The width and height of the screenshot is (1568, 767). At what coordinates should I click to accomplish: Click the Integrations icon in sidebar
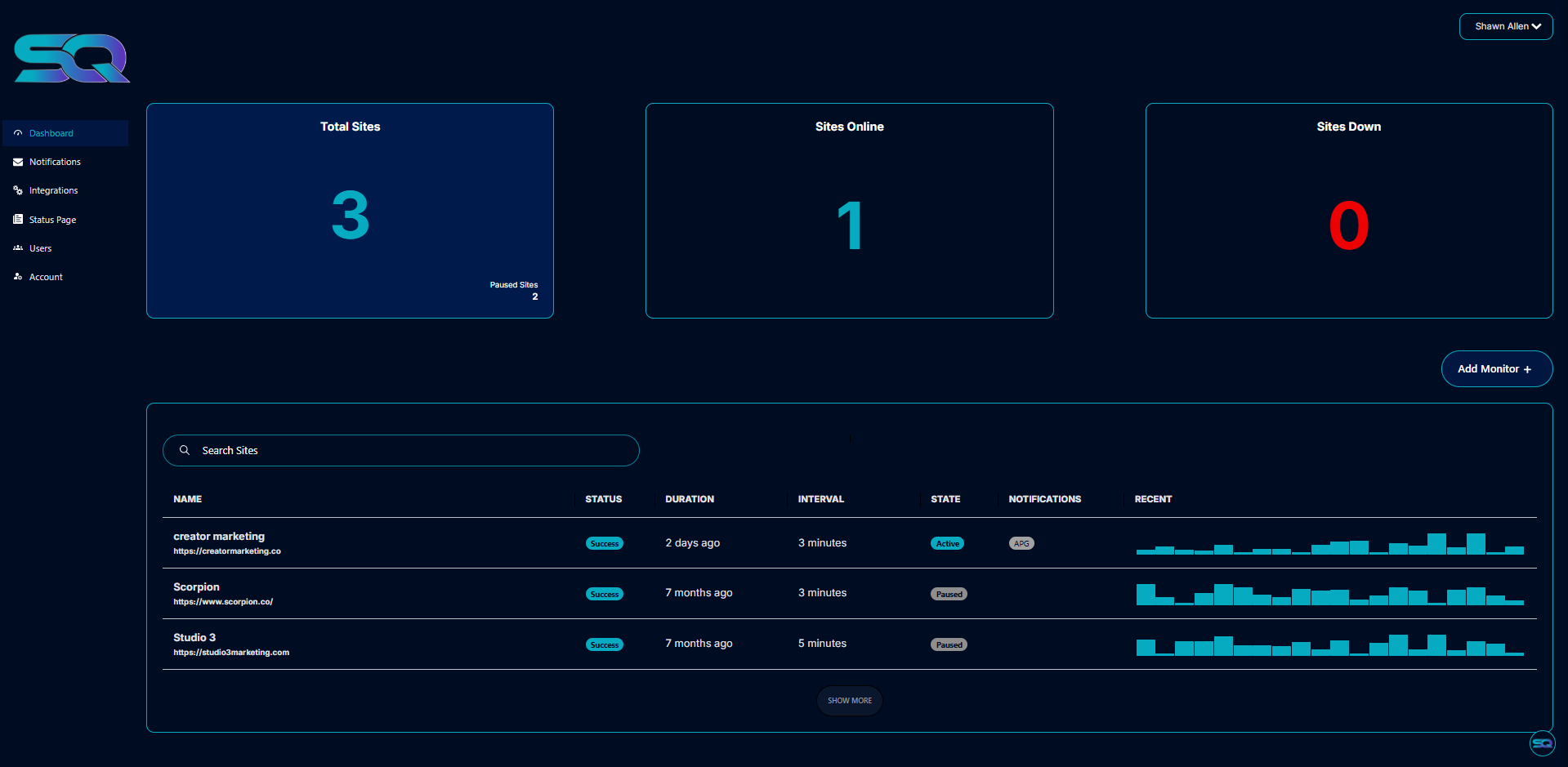click(x=18, y=190)
